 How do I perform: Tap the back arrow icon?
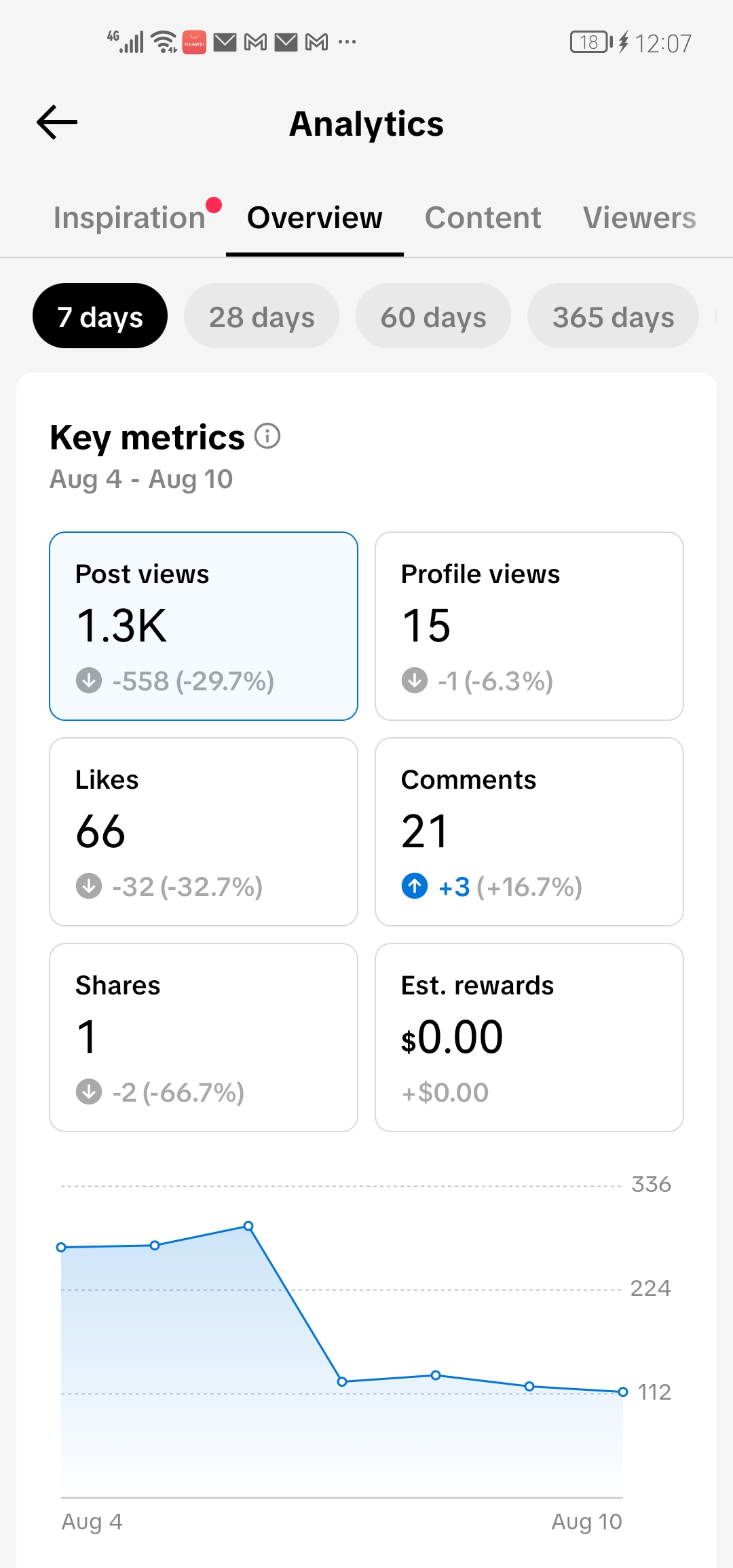57,123
